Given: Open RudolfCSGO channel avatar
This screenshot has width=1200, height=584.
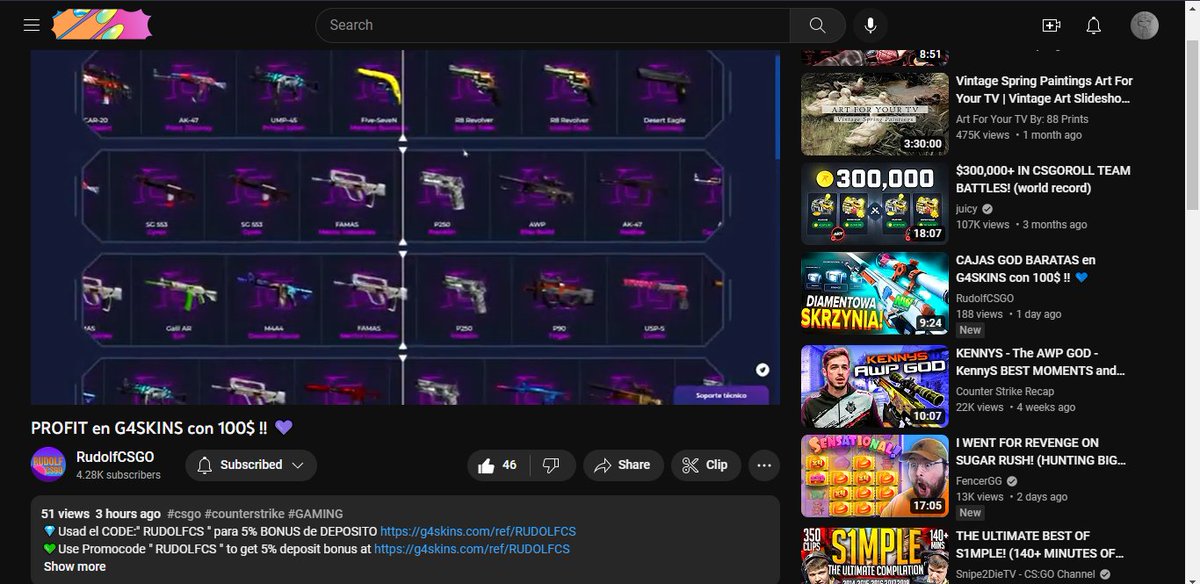Looking at the screenshot, I should point(49,465).
